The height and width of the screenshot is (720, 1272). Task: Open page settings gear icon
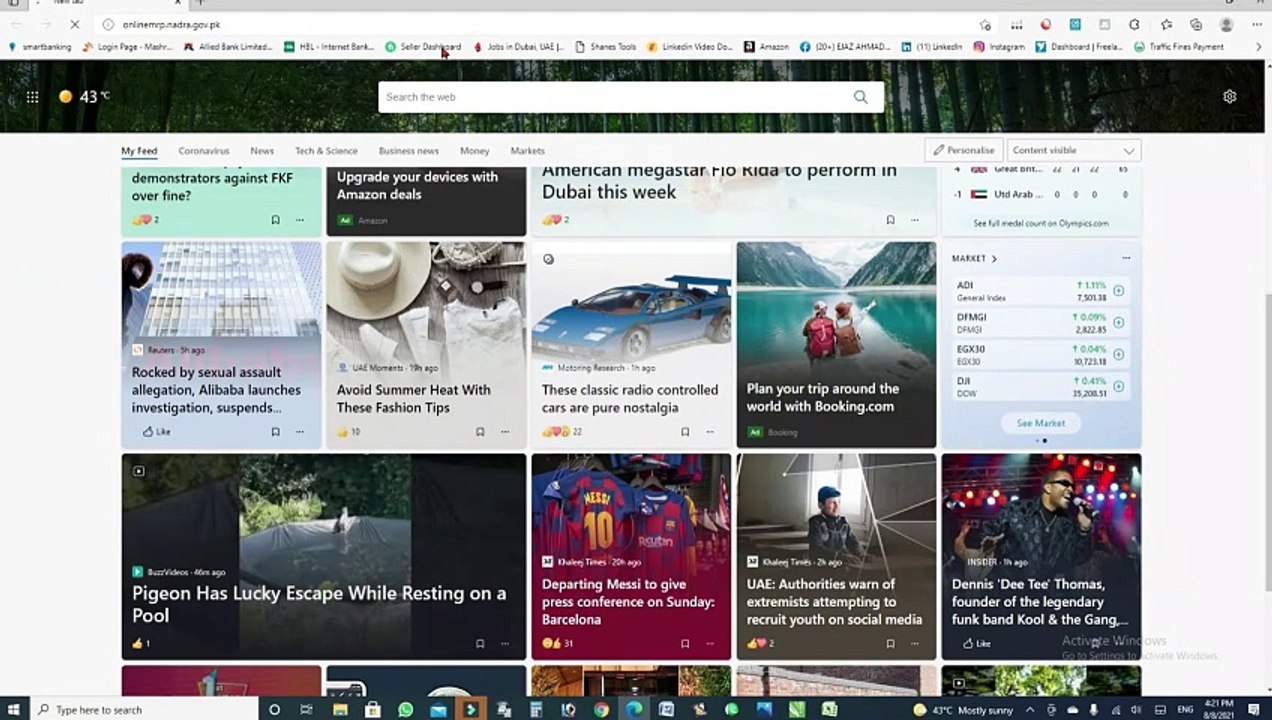pyautogui.click(x=1229, y=97)
